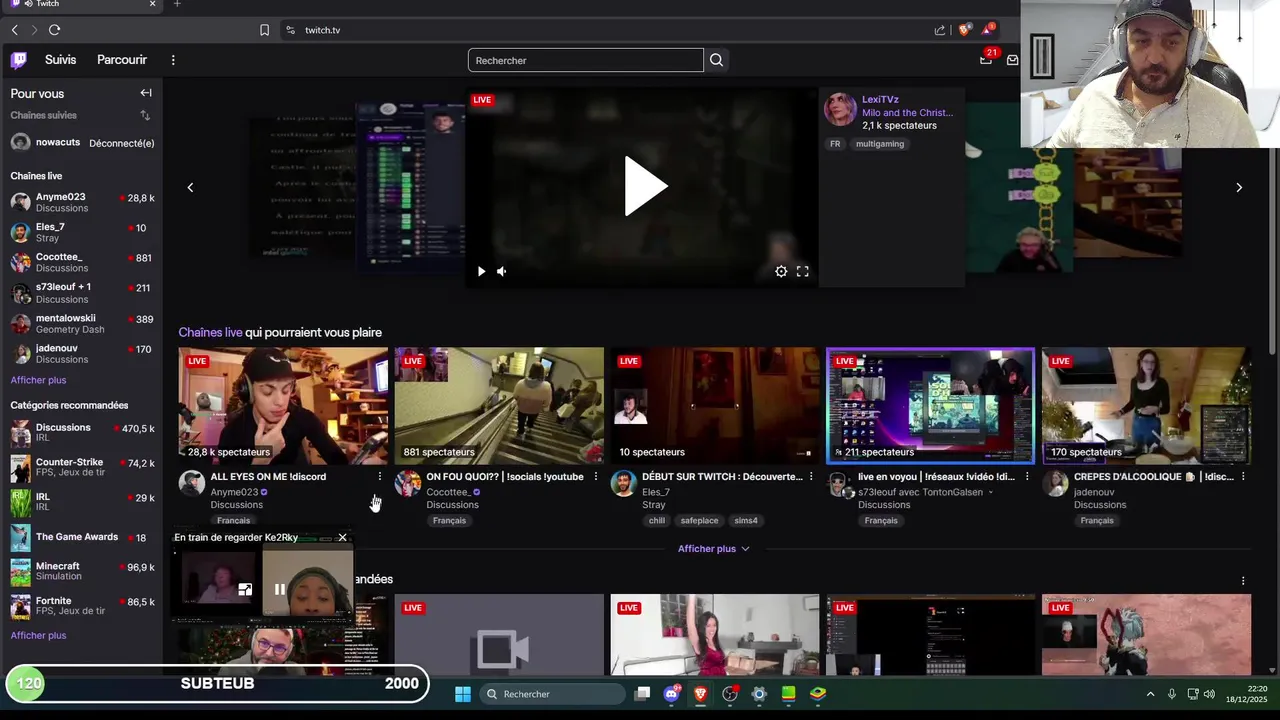Close the Ke2Rky mini player

[342, 538]
